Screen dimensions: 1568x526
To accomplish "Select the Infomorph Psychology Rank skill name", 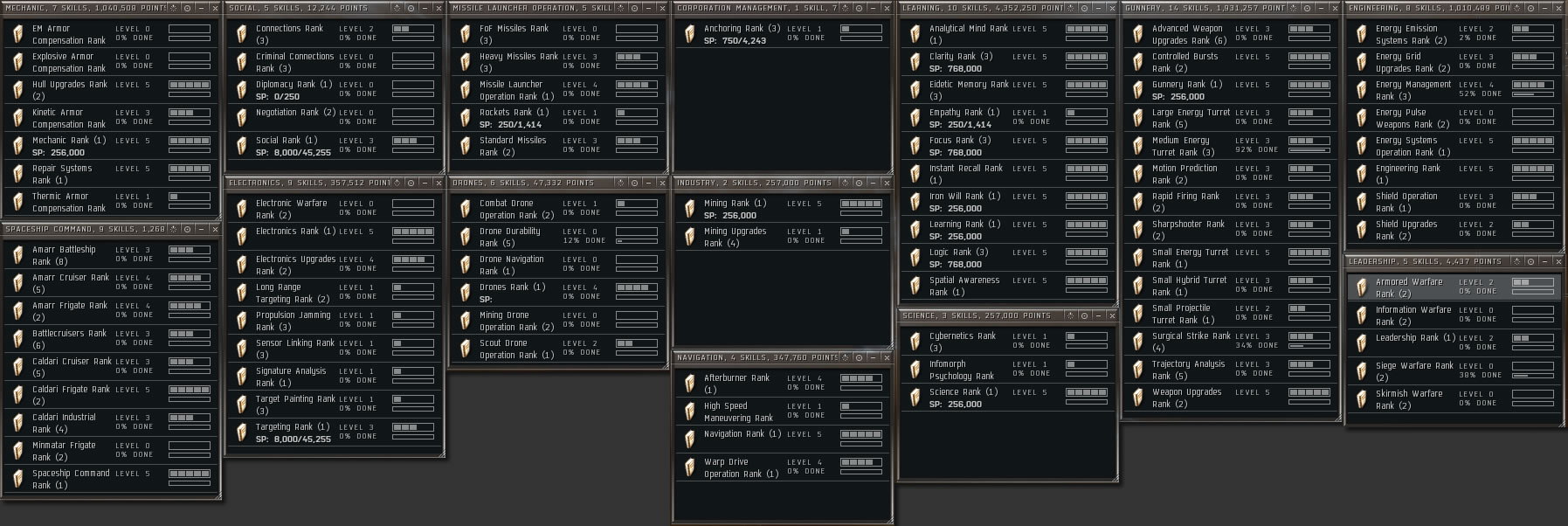I will (961, 370).
